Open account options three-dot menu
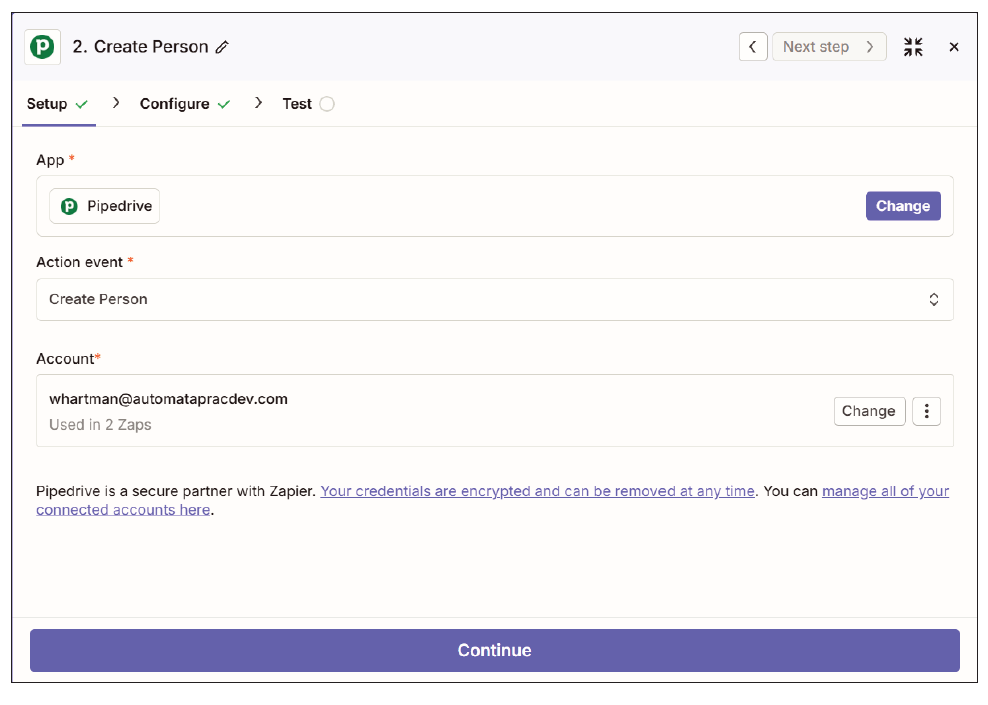988x705 pixels. (x=926, y=411)
